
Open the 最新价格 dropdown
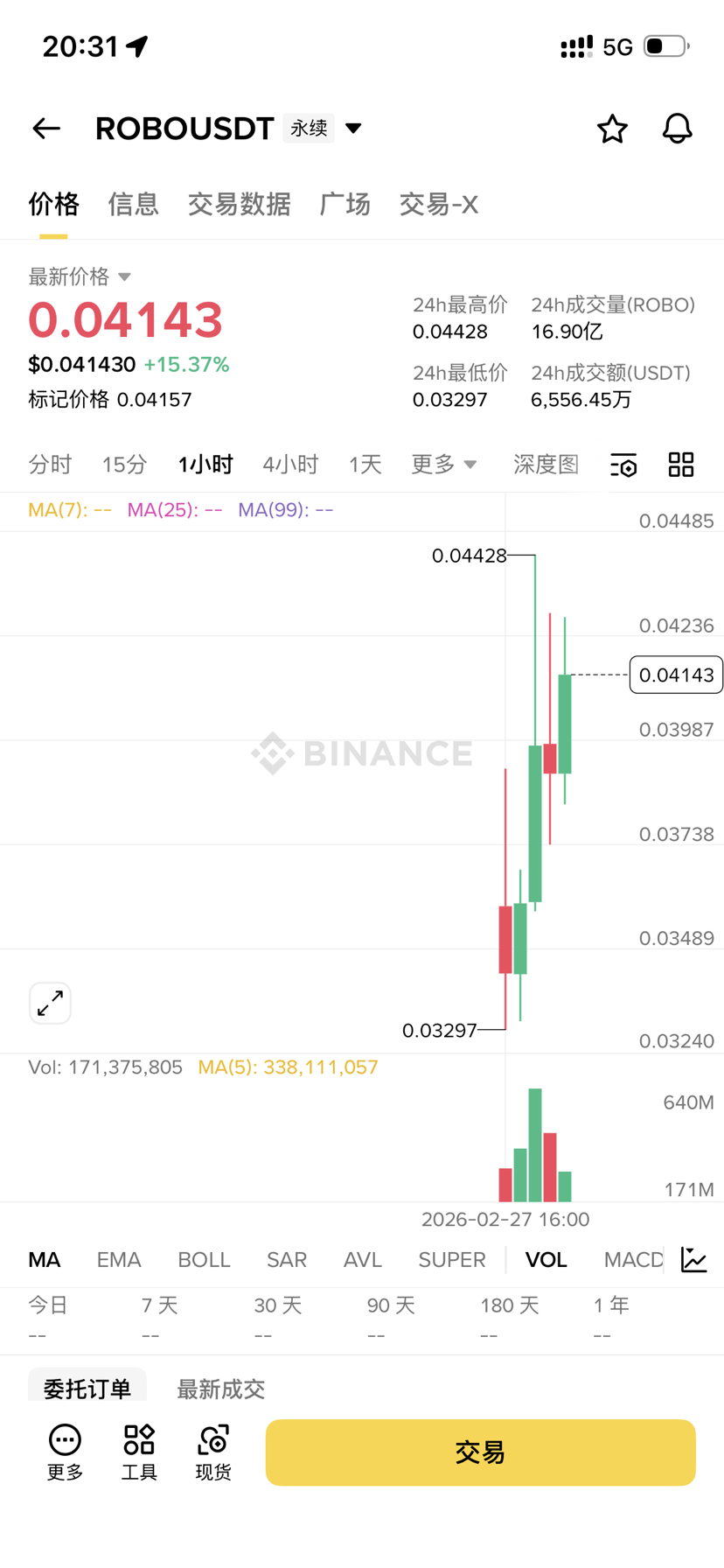pos(124,277)
